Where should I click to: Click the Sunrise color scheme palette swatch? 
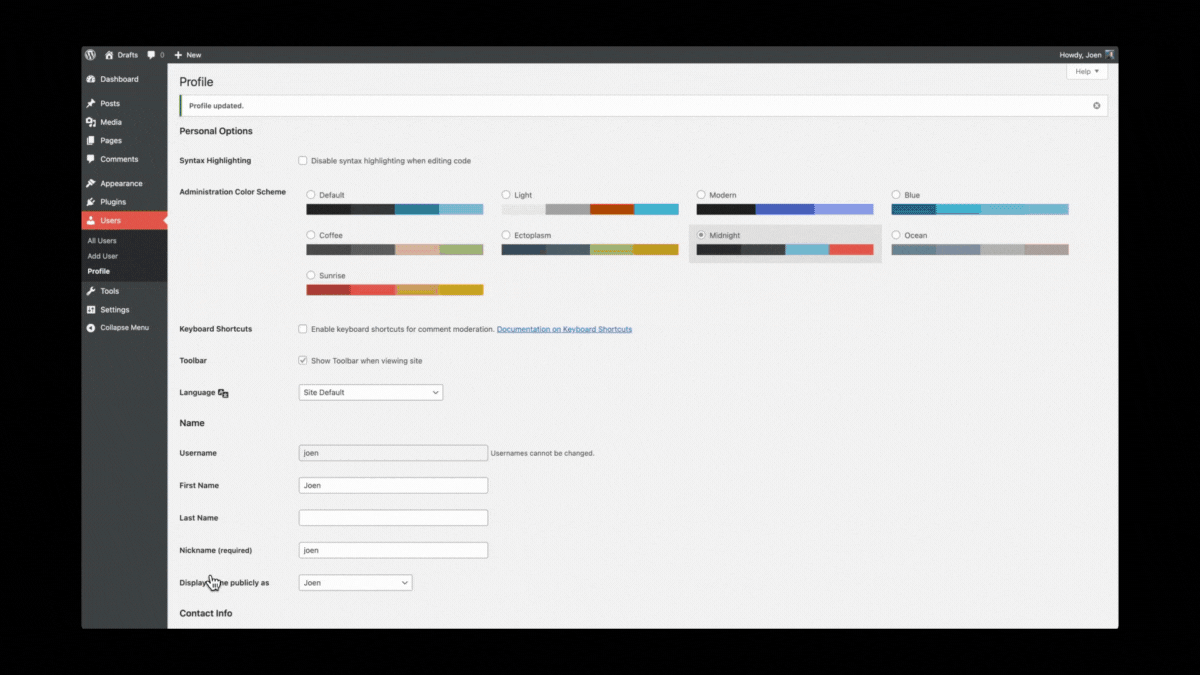[394, 290]
